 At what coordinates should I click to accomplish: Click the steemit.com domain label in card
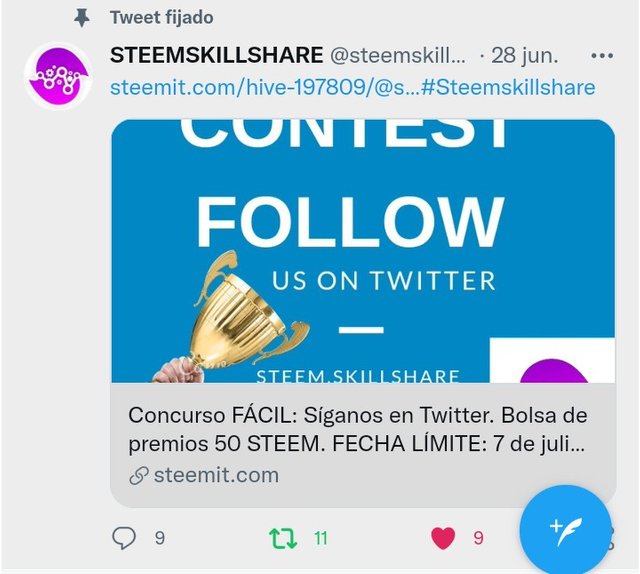[216, 476]
